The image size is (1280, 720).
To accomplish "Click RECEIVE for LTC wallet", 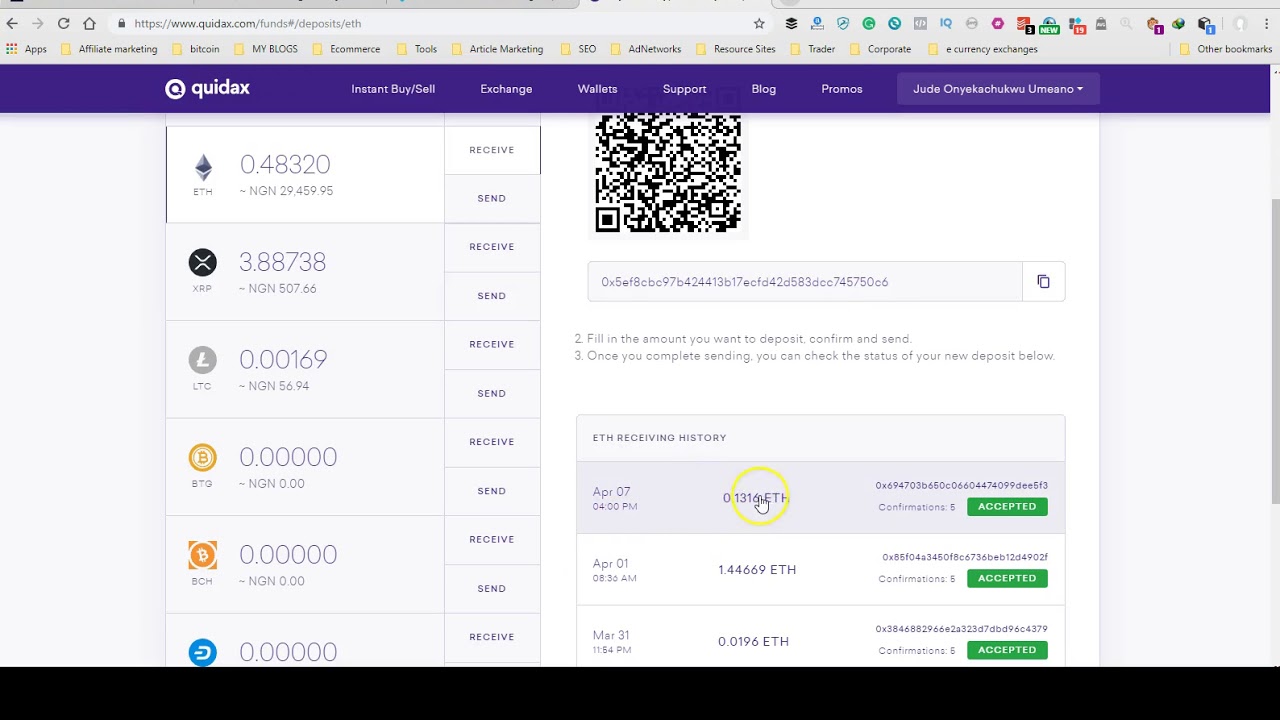I will point(492,344).
